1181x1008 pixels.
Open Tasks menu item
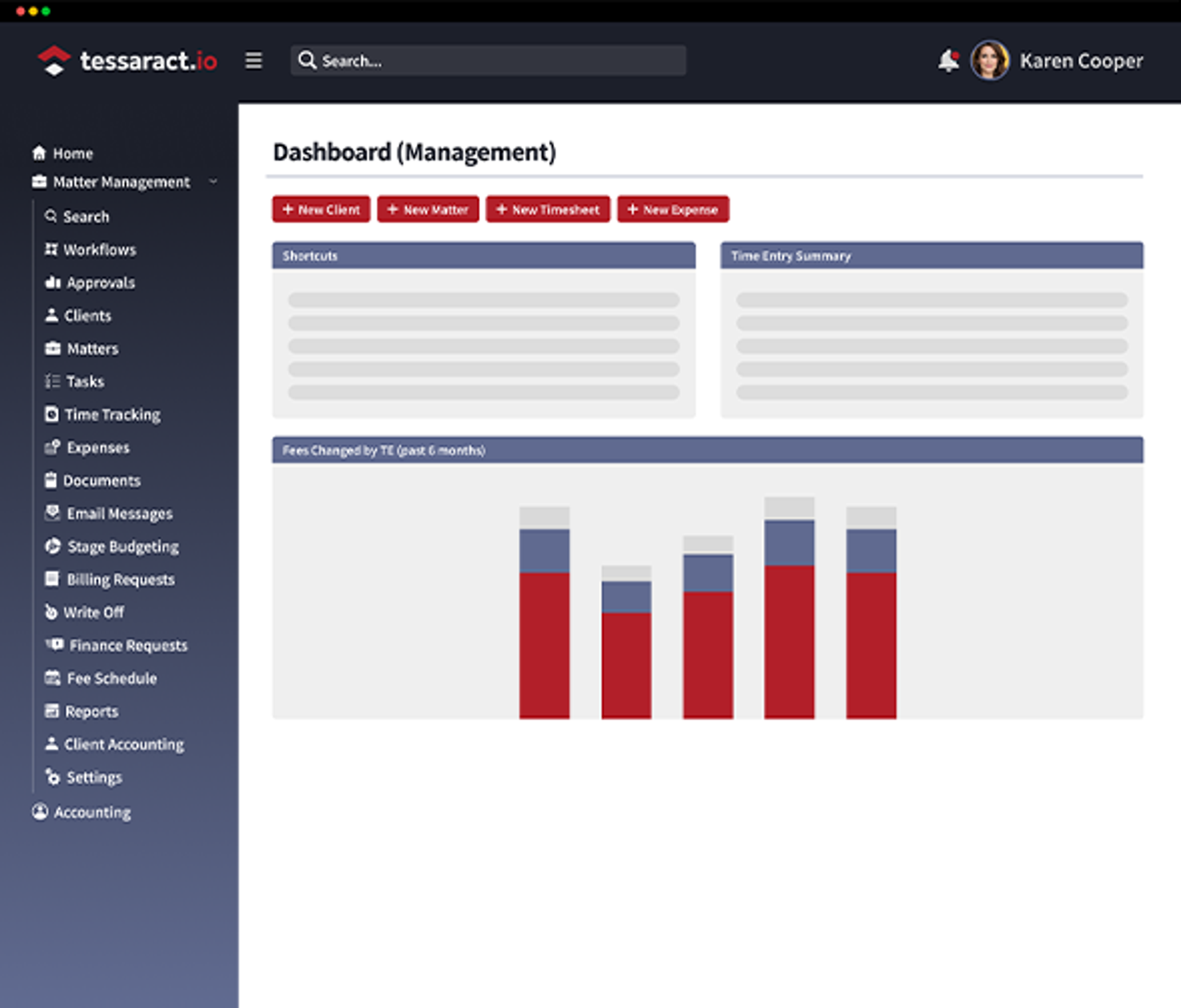(85, 381)
